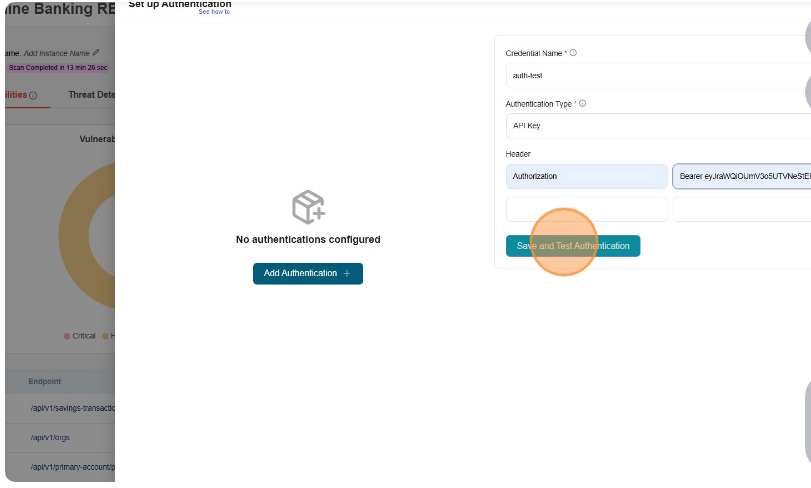Open the See how to link
811x488 pixels.
point(214,12)
